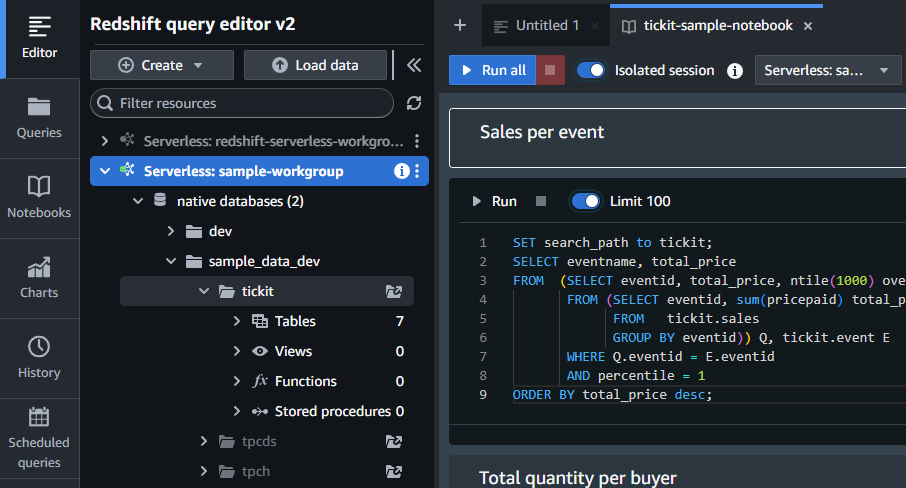Screen dimensions: 906x488
Task: Close the tickit-sample-notebook tab
Action: click(x=808, y=26)
